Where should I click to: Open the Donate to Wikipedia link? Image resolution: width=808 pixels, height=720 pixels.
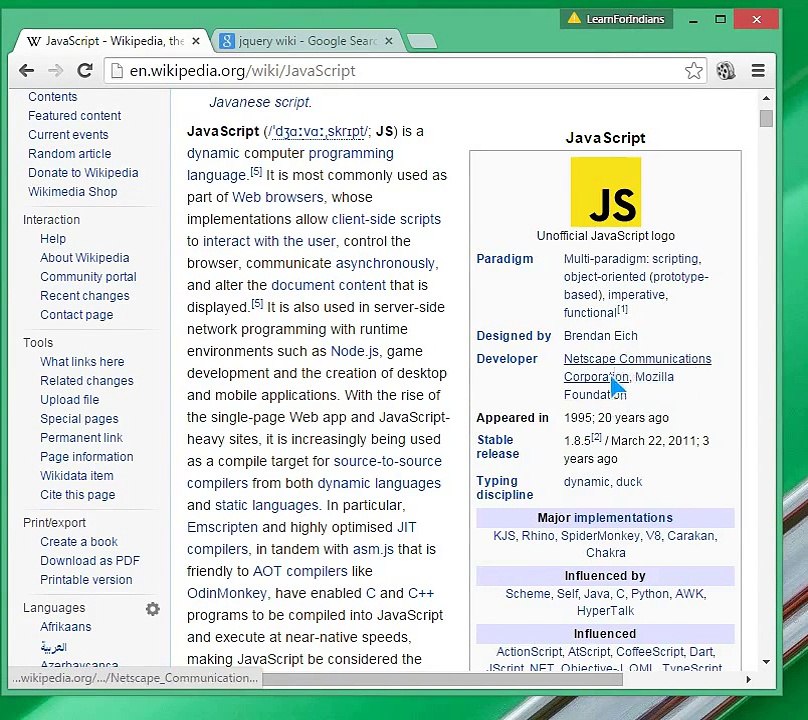pos(83,173)
